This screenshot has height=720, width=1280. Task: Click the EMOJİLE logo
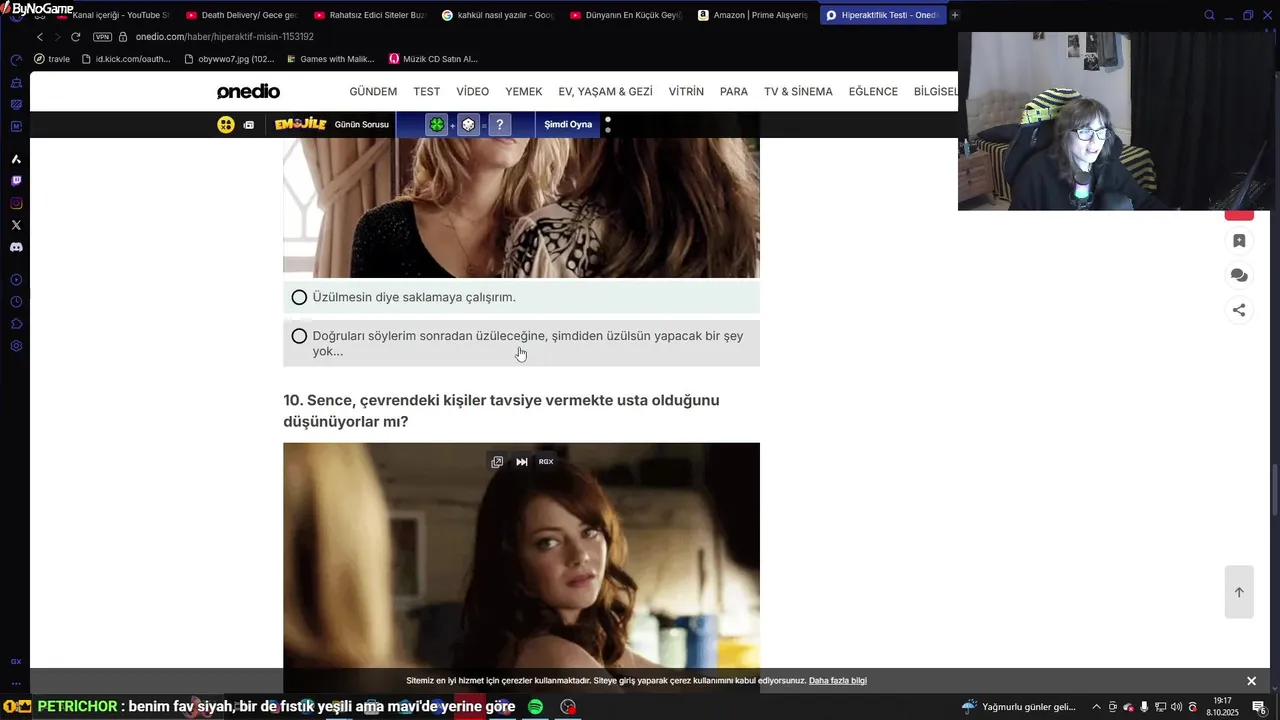[x=301, y=124]
